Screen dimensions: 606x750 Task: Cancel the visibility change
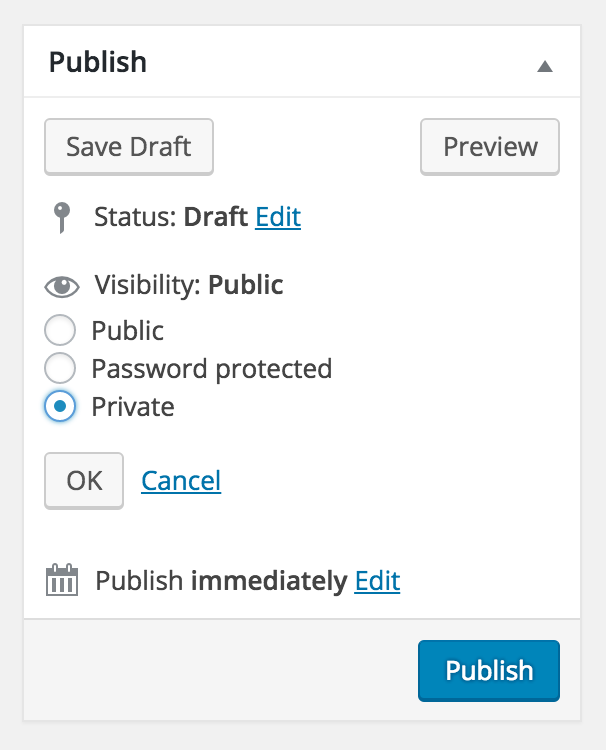[181, 481]
